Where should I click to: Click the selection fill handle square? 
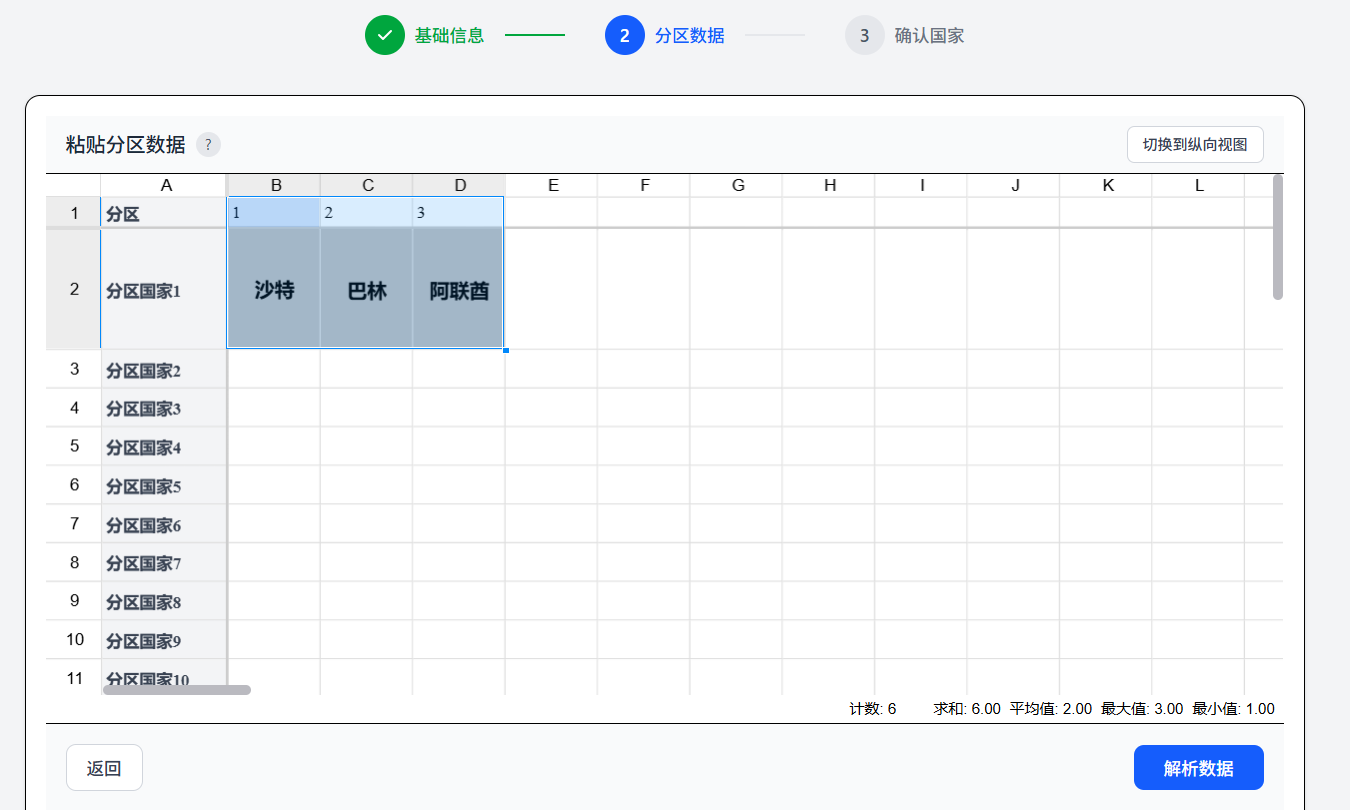(506, 350)
